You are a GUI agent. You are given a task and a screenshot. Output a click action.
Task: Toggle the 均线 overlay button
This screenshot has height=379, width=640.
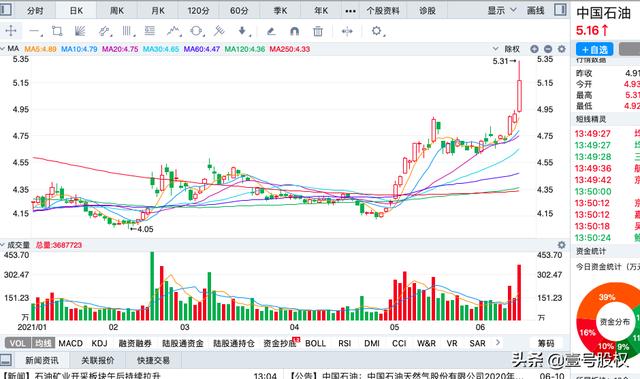pyautogui.click(x=43, y=343)
